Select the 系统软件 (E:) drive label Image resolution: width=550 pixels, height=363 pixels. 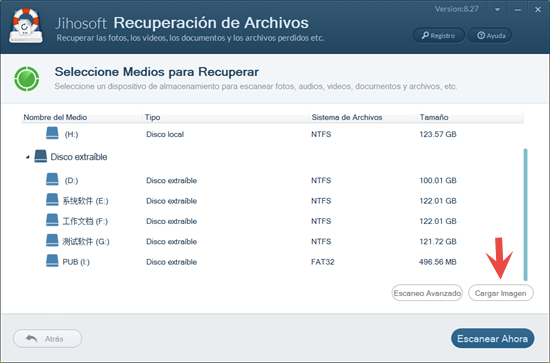tap(86, 201)
